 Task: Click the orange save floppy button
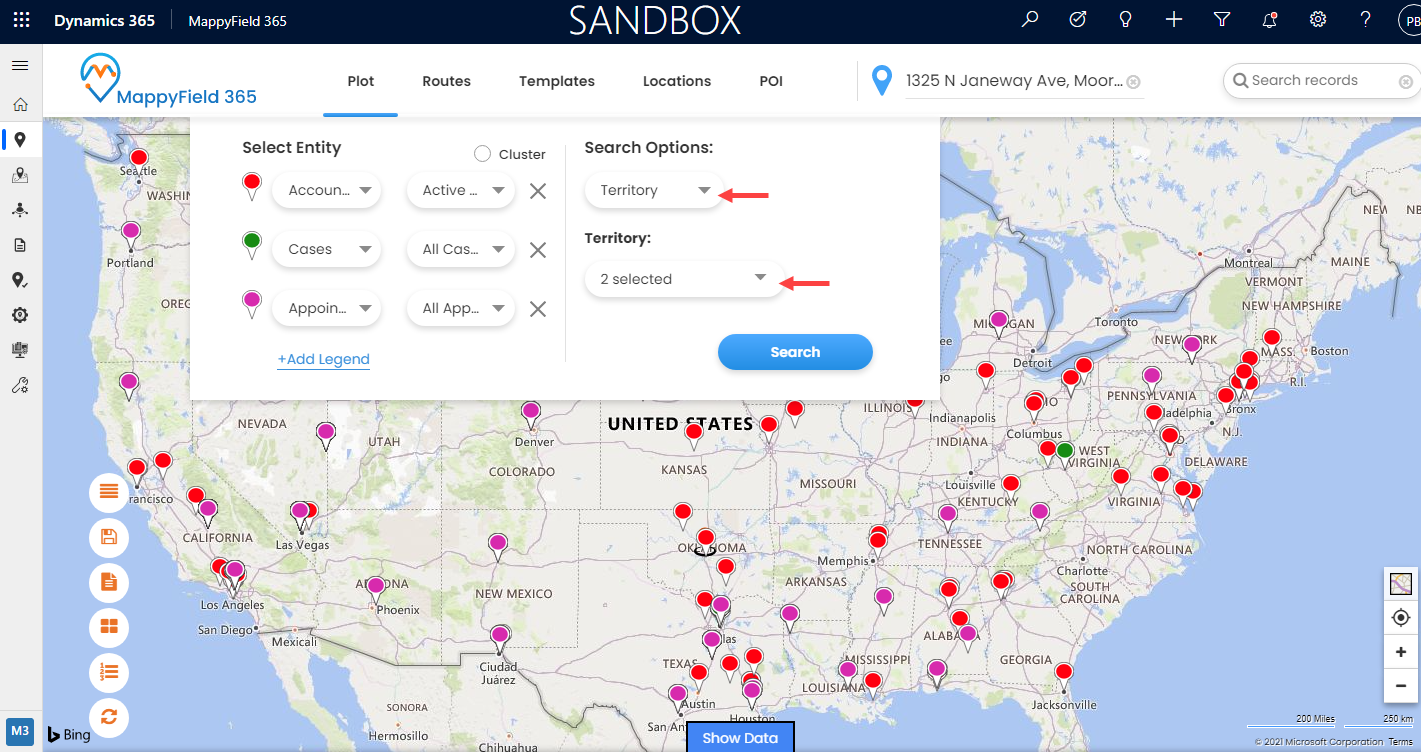click(x=109, y=537)
